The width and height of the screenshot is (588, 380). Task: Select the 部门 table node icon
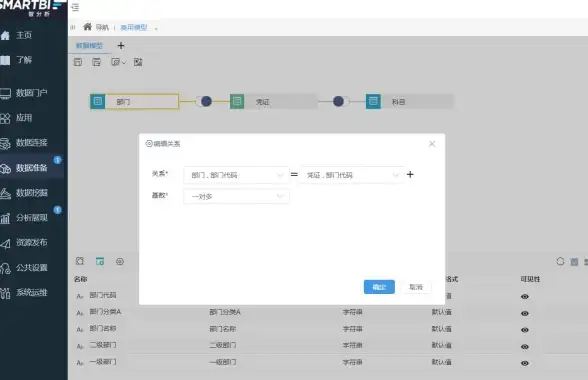[98, 101]
